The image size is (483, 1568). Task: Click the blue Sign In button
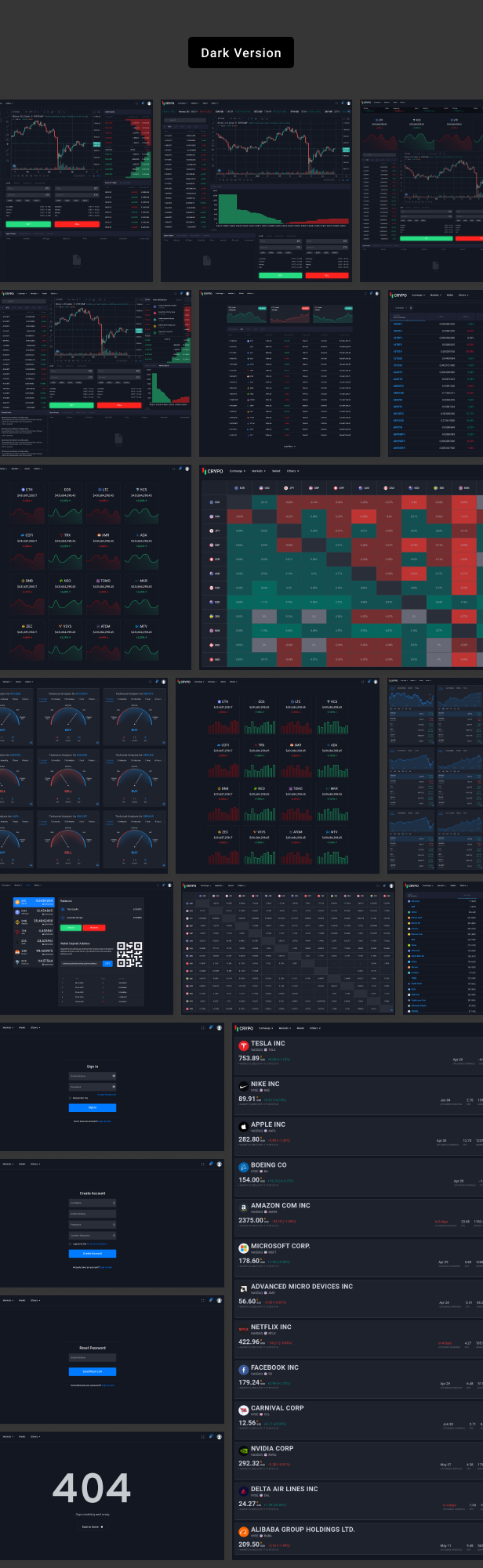pyautogui.click(x=93, y=1107)
